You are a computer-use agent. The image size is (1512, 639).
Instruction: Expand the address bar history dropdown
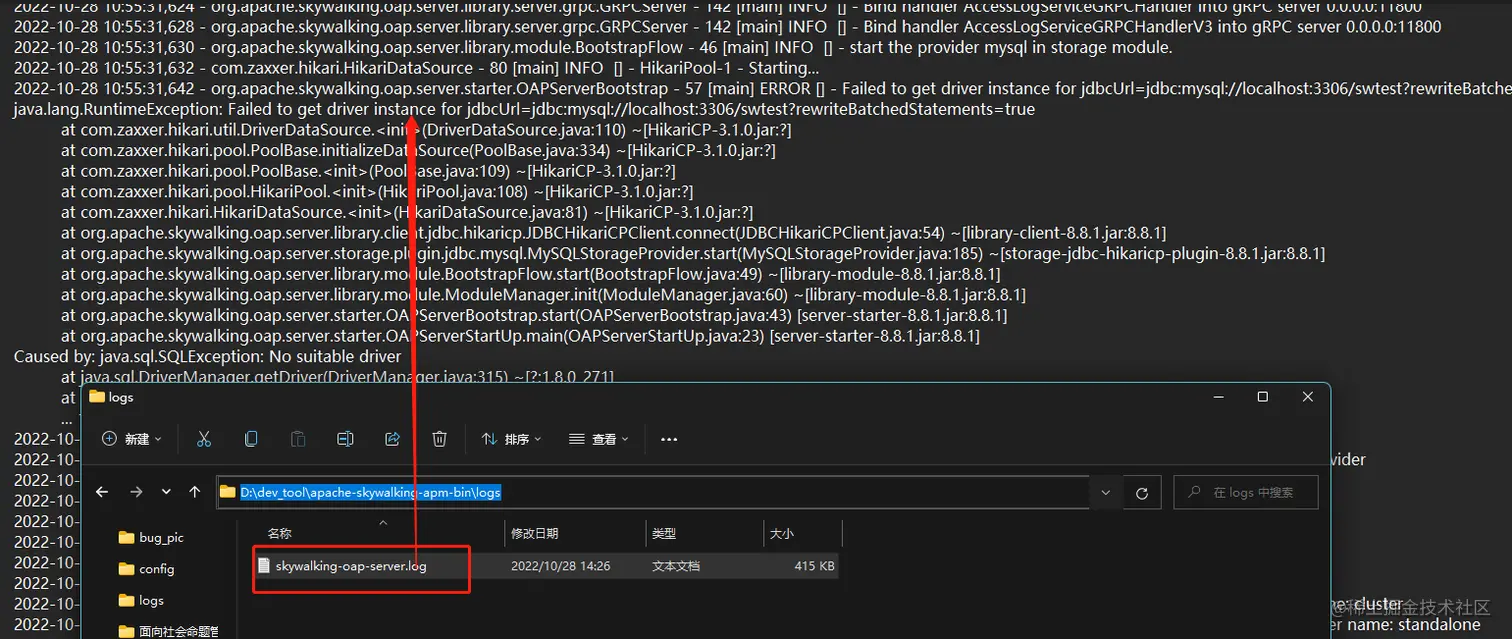[x=1105, y=492]
